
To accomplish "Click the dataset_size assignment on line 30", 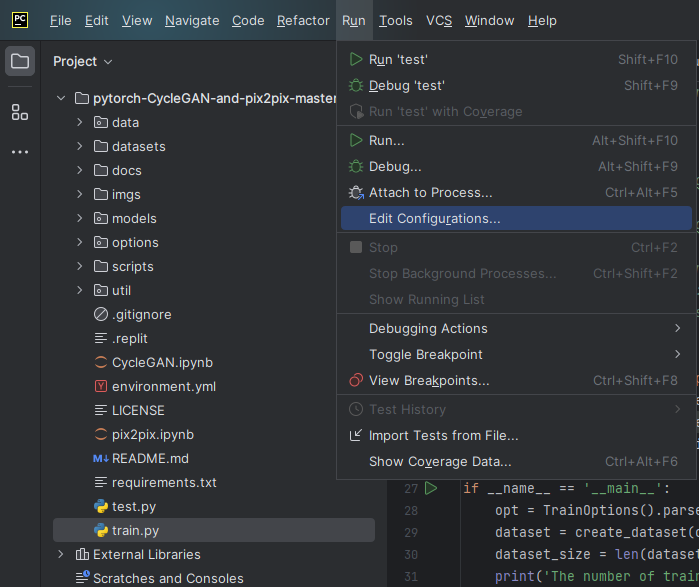I will coord(596,554).
